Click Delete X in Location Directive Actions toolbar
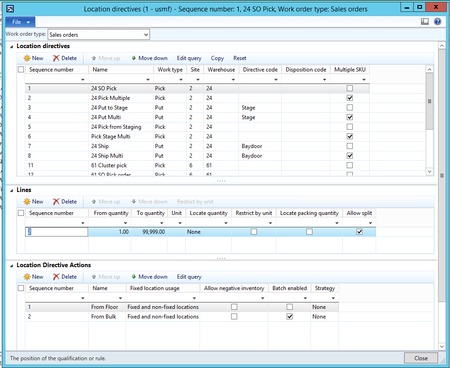Screen dimensions: 450x368 tap(56, 277)
